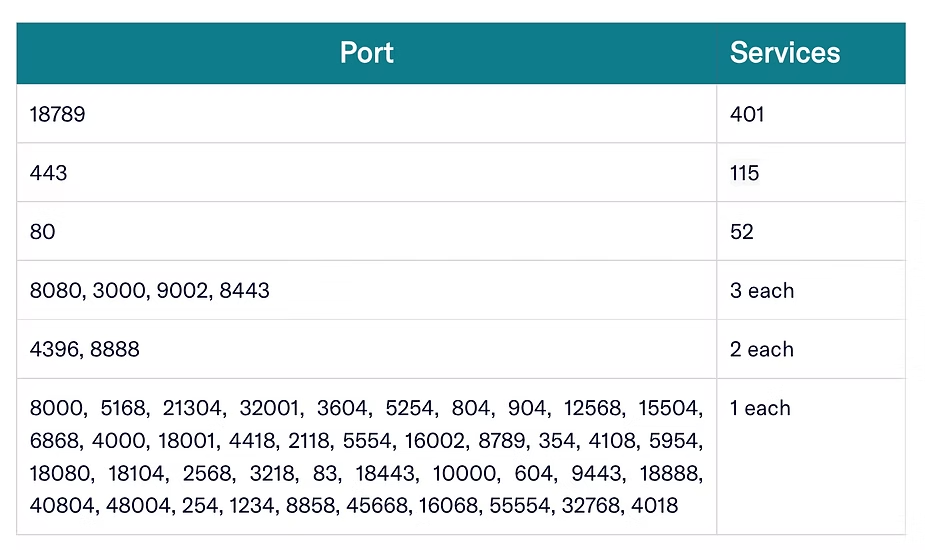Click the "1 each" services cell

tap(760, 408)
